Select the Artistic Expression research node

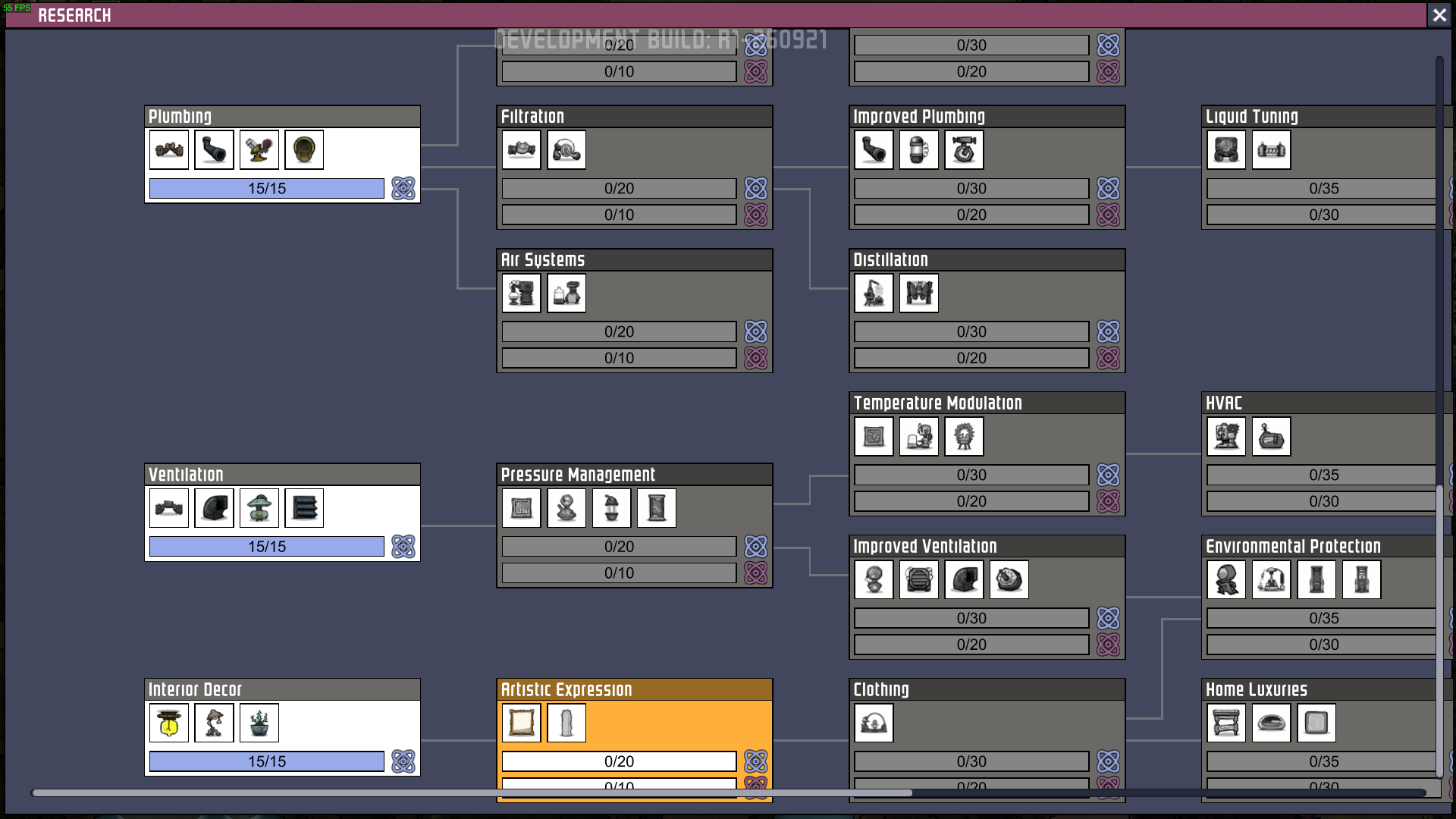tap(635, 689)
